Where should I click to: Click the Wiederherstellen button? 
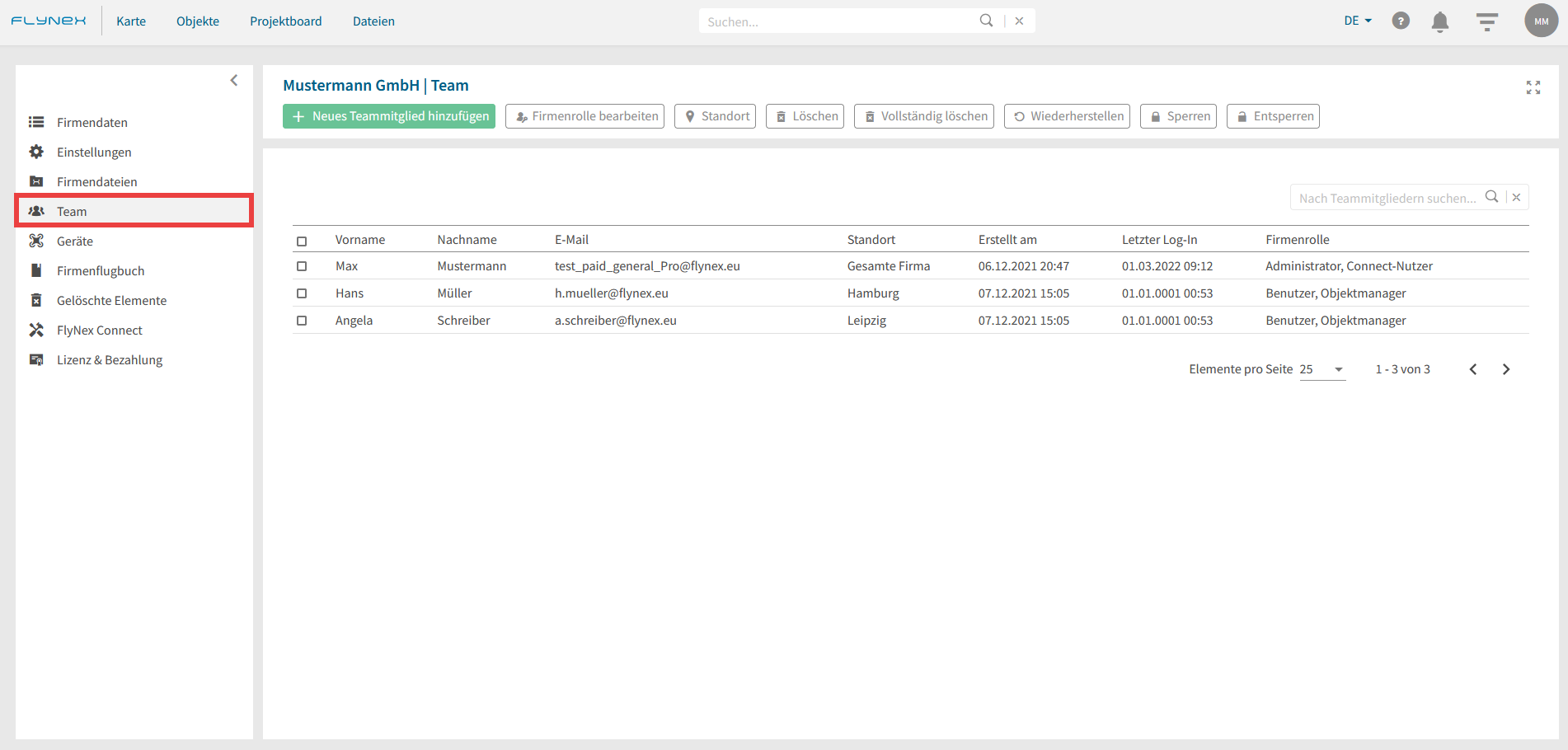(x=1067, y=116)
